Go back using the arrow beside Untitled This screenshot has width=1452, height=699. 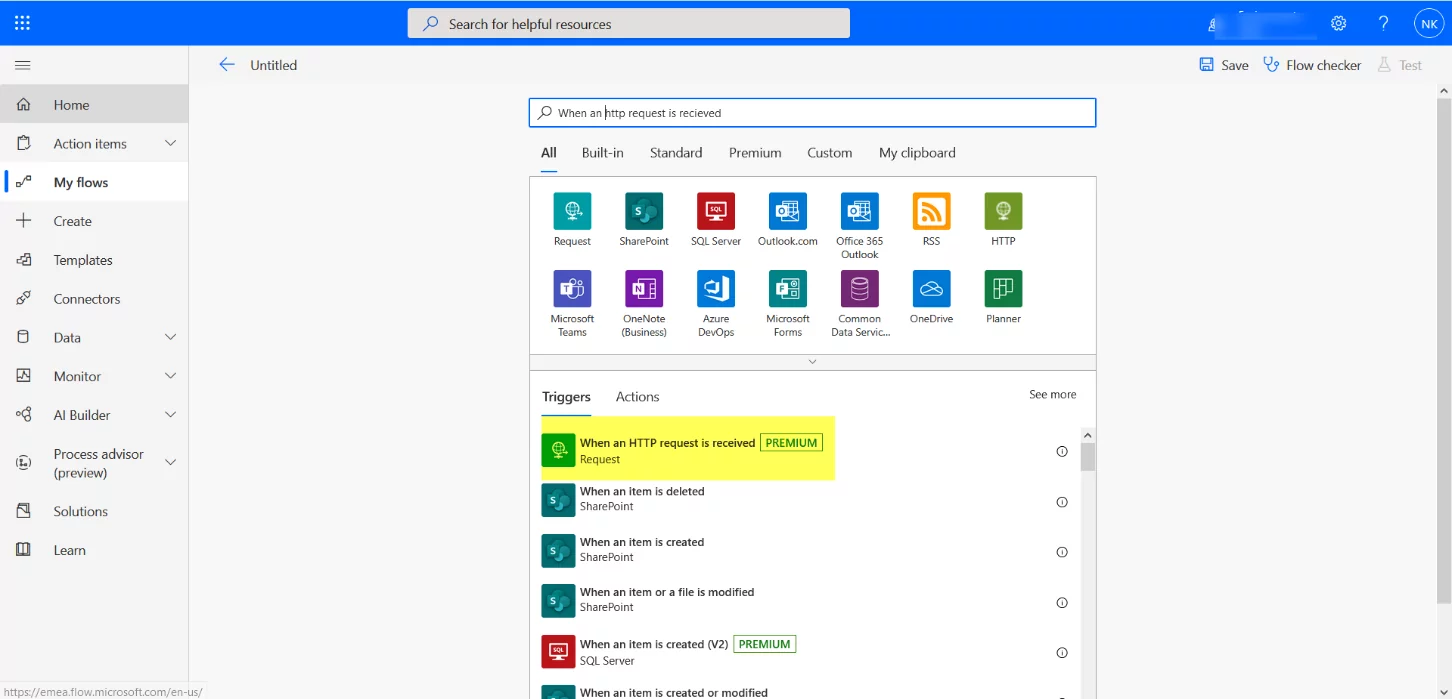(227, 65)
